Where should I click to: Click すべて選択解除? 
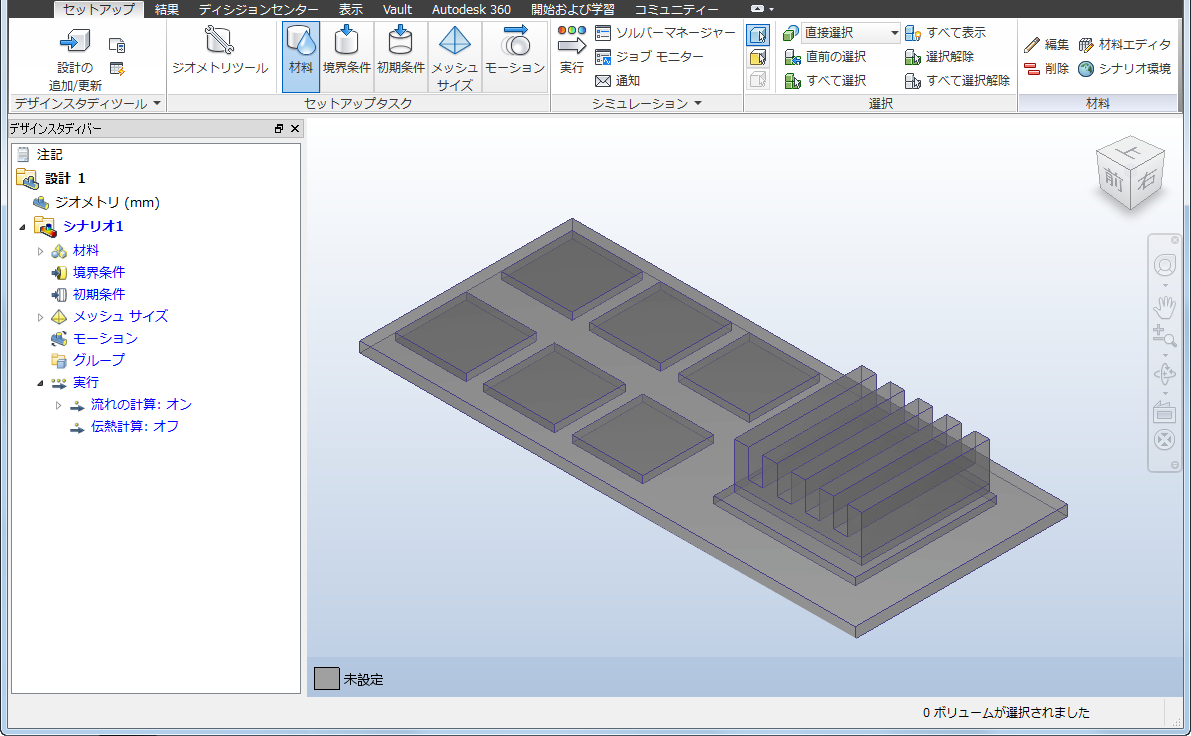(957, 81)
